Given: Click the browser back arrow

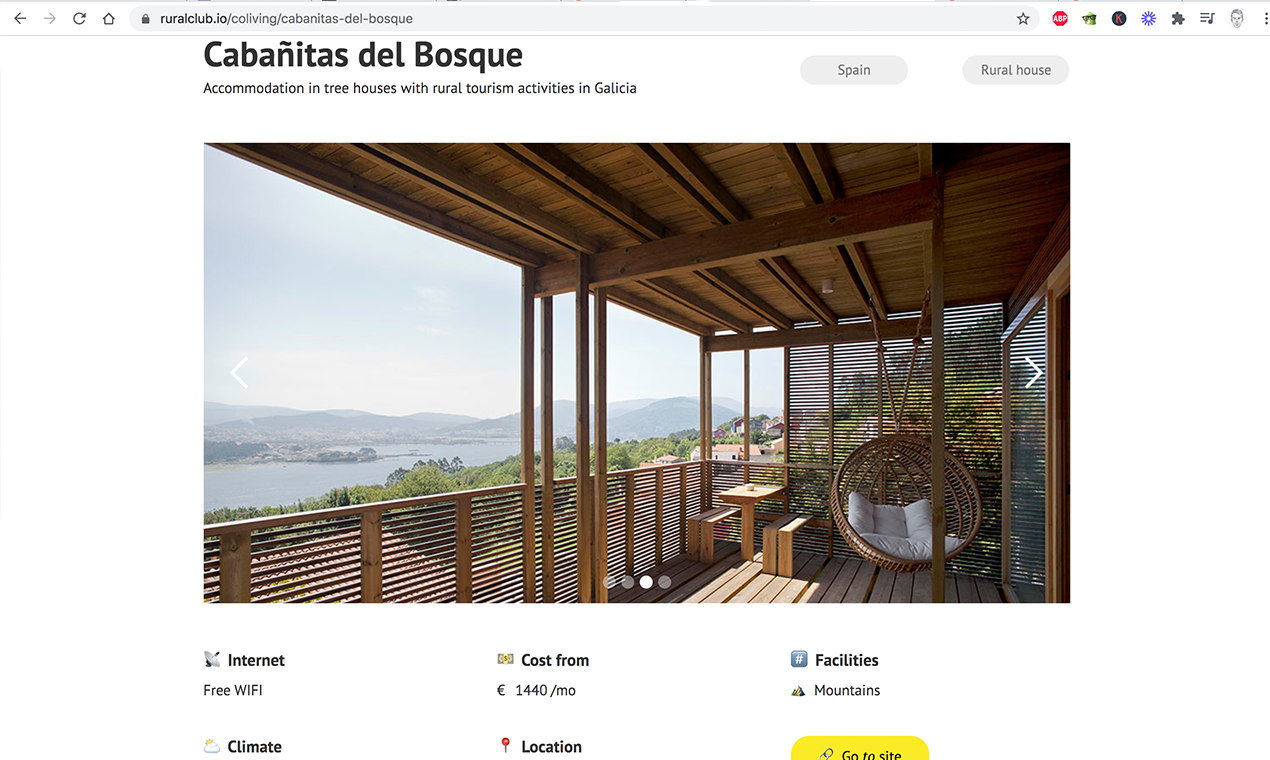Looking at the screenshot, I should coord(20,18).
